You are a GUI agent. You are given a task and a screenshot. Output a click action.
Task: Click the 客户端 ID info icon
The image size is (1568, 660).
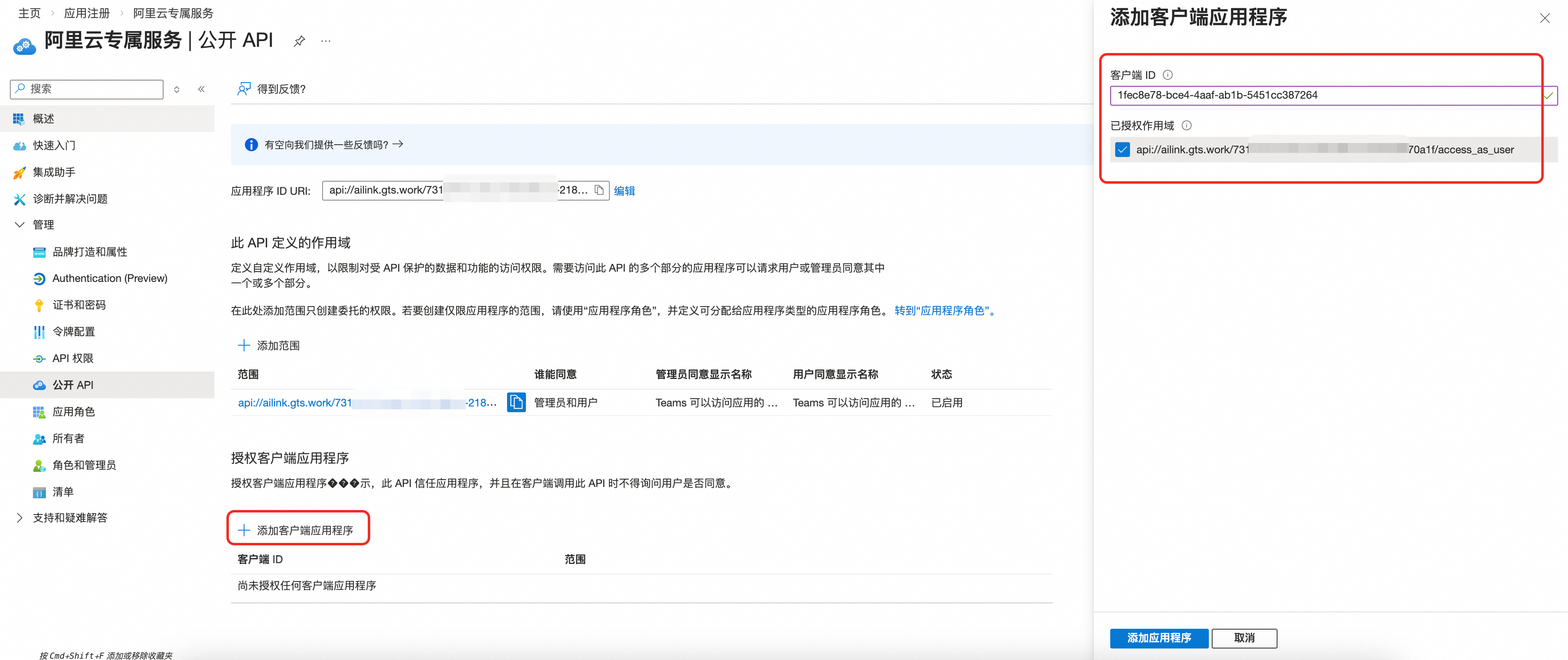click(x=1167, y=75)
